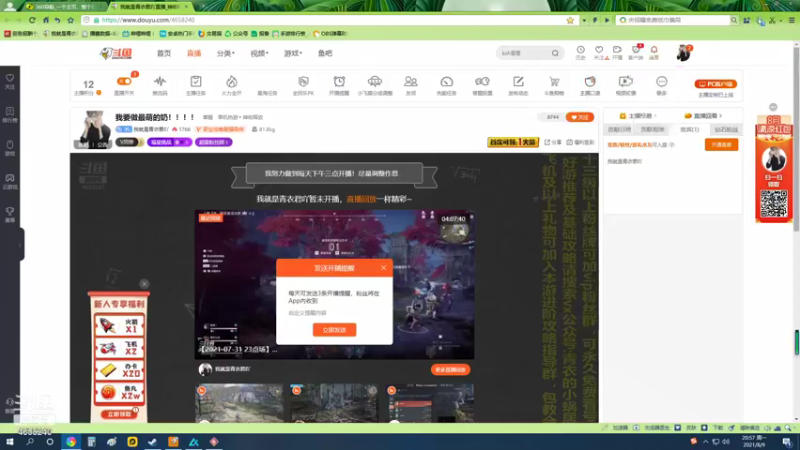This screenshot has width=800, height=450.
Task: Open the 全民乐PK shield icon
Action: tap(304, 81)
